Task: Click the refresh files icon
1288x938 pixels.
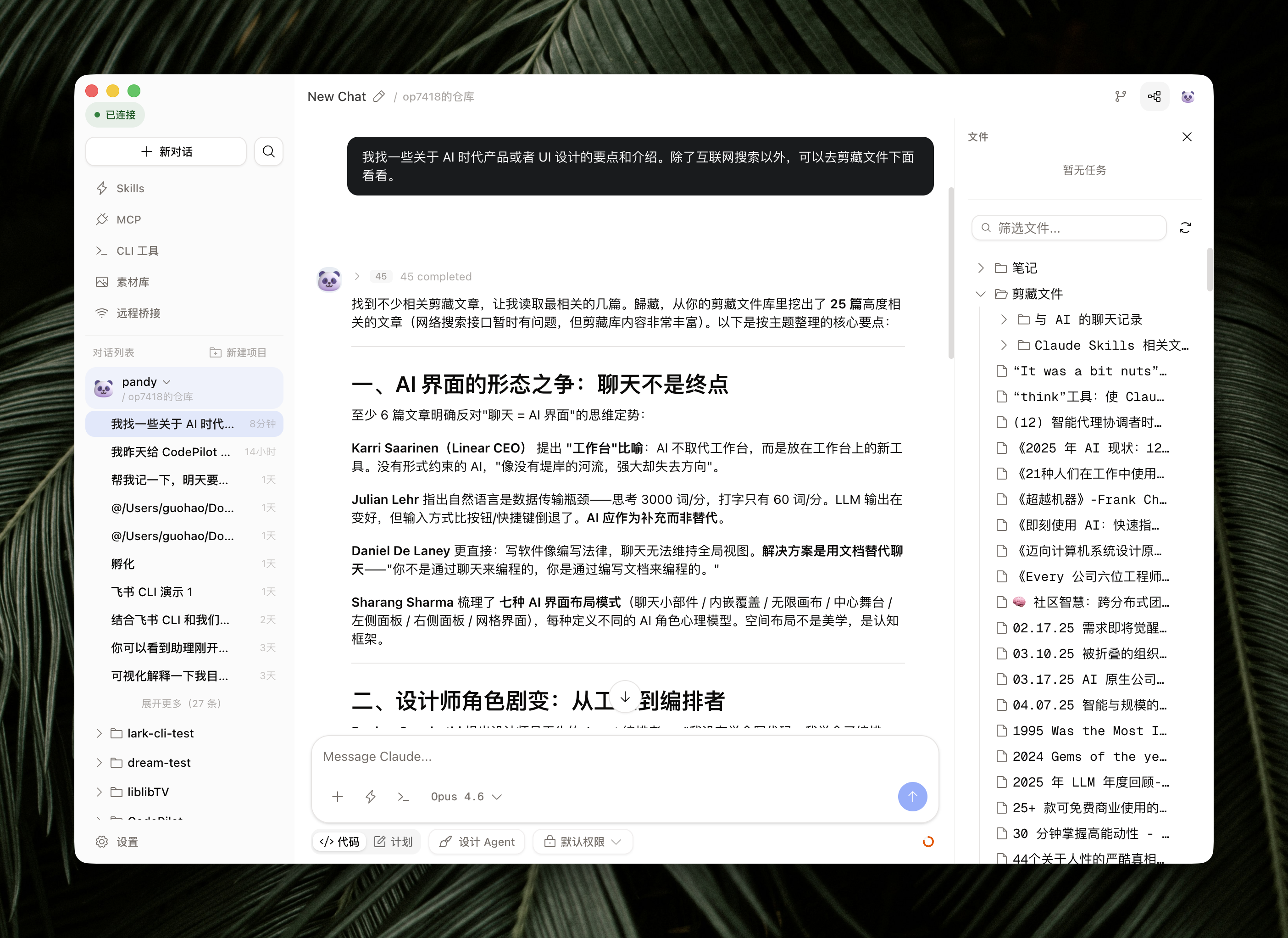Action: coord(1185,228)
